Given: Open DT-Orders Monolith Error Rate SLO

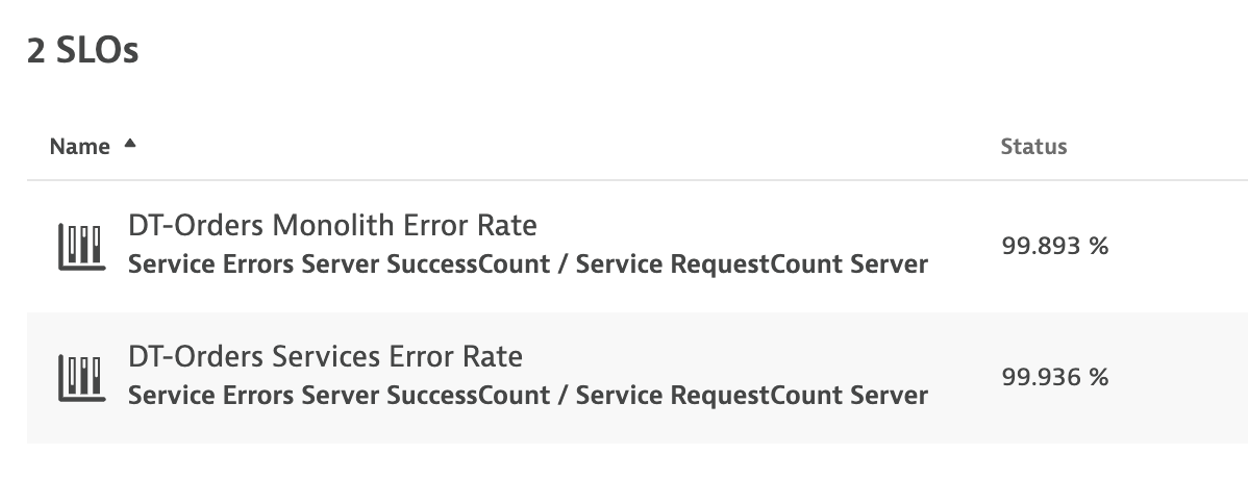Looking at the screenshot, I should pyautogui.click(x=331, y=228).
